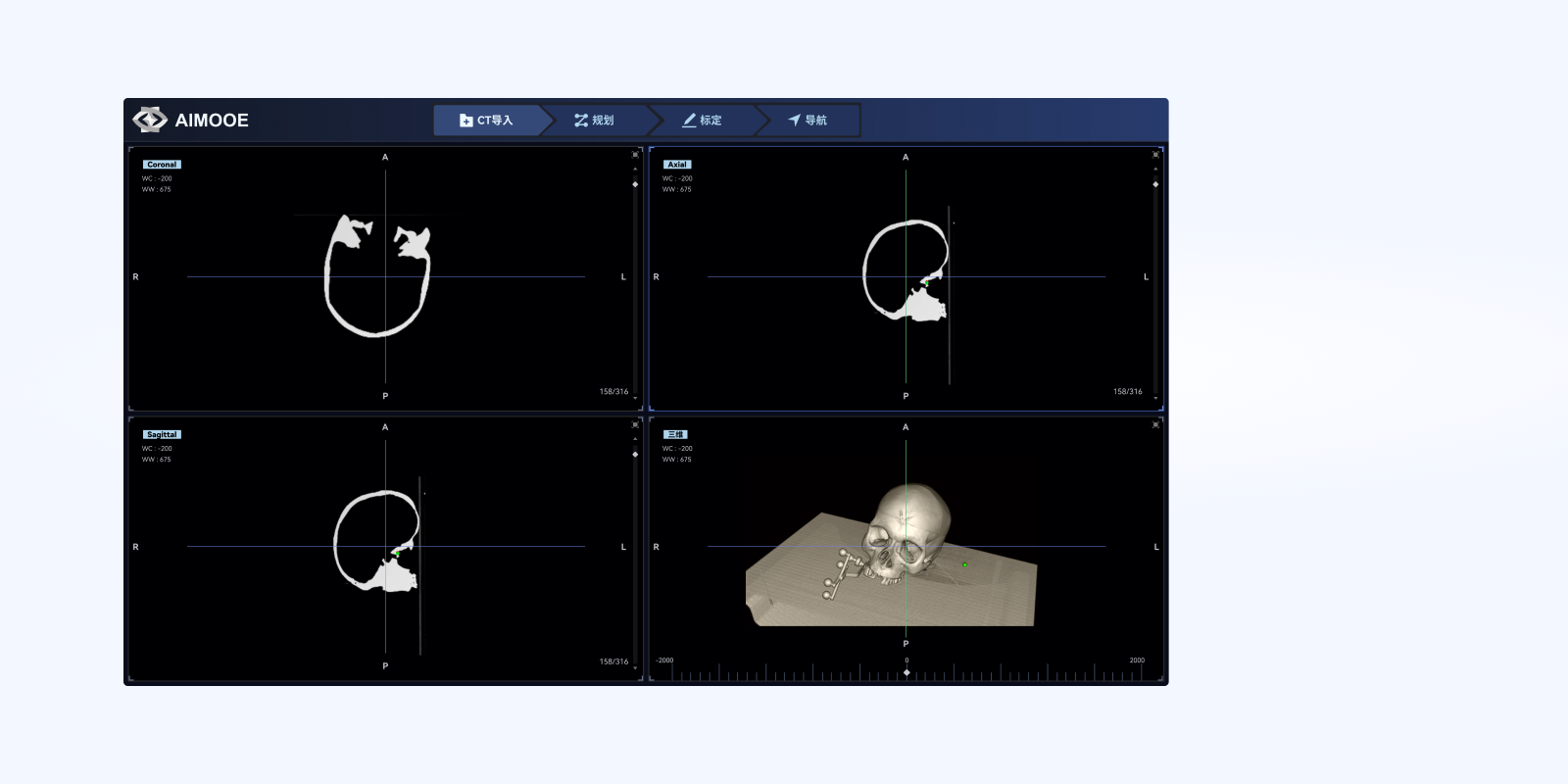
Task: Maximize the Coronal view with fullscreen icon
Action: (x=635, y=155)
